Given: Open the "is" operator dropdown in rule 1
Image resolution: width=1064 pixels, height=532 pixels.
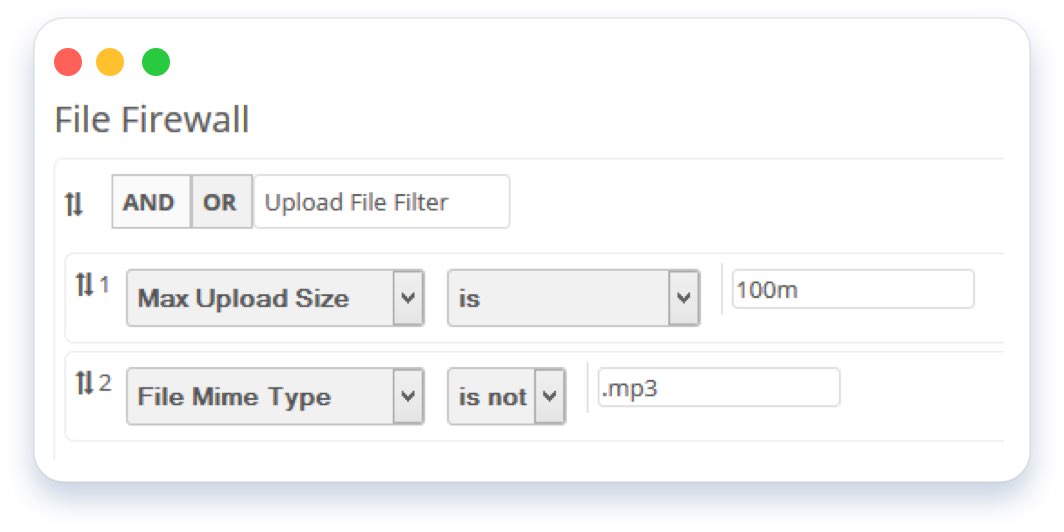Looking at the screenshot, I should (x=573, y=298).
